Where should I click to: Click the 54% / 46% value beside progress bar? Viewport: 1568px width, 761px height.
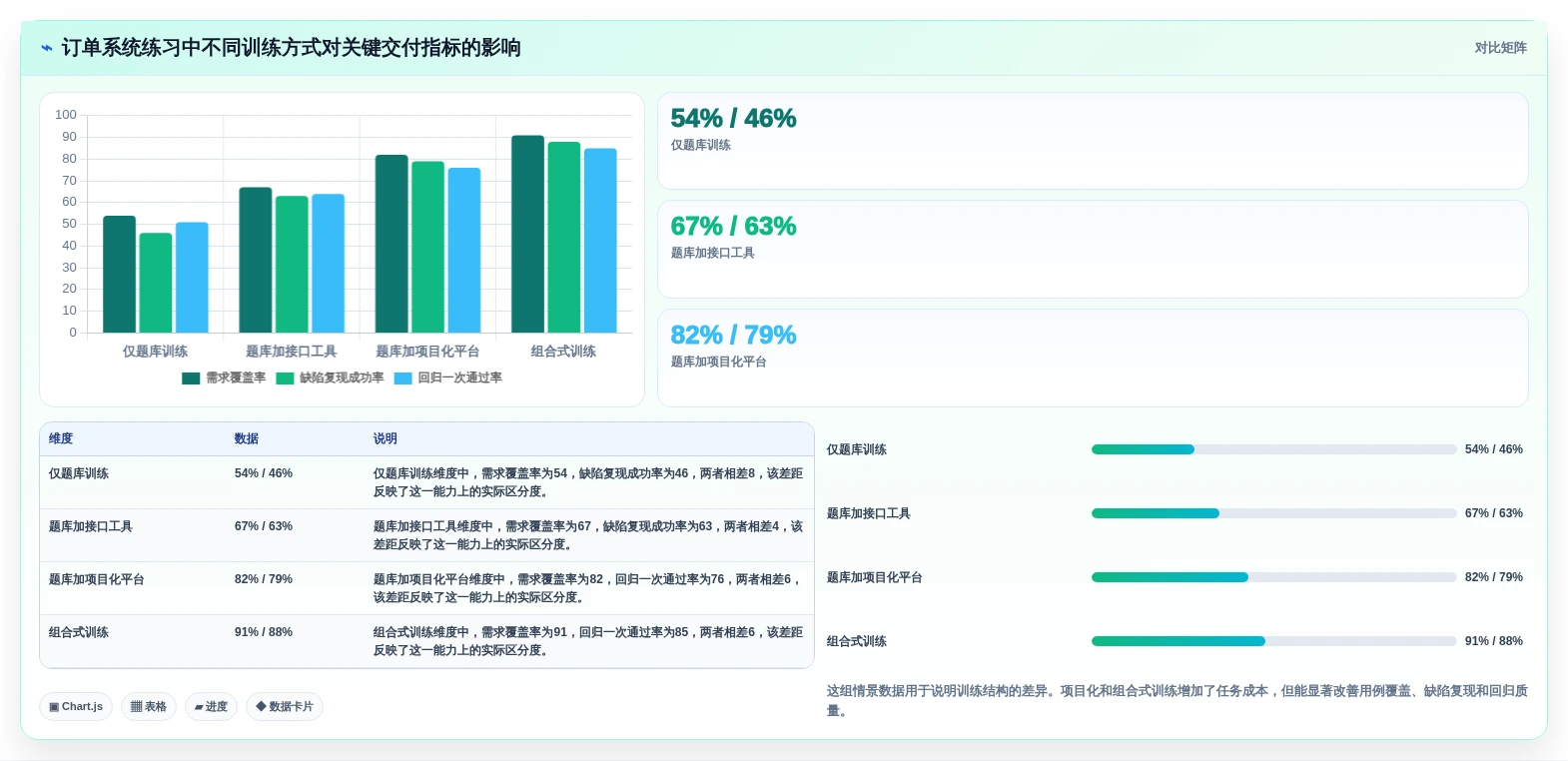pyautogui.click(x=1494, y=449)
